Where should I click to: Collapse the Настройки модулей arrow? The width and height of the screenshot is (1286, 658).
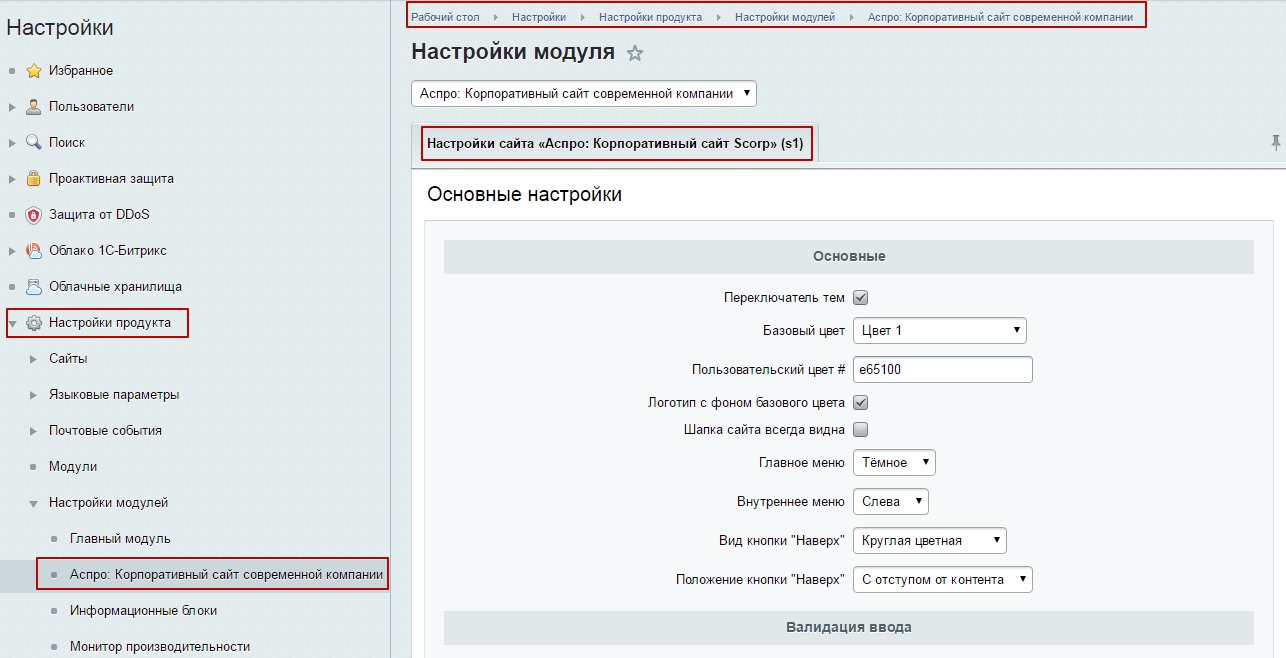pos(33,503)
